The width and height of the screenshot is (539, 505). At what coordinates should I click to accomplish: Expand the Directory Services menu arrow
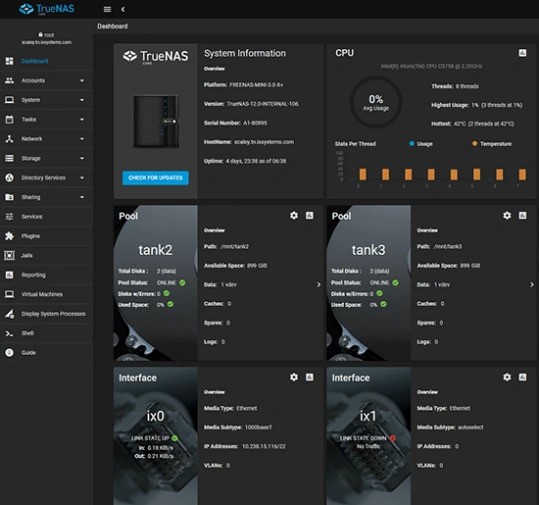pos(82,178)
